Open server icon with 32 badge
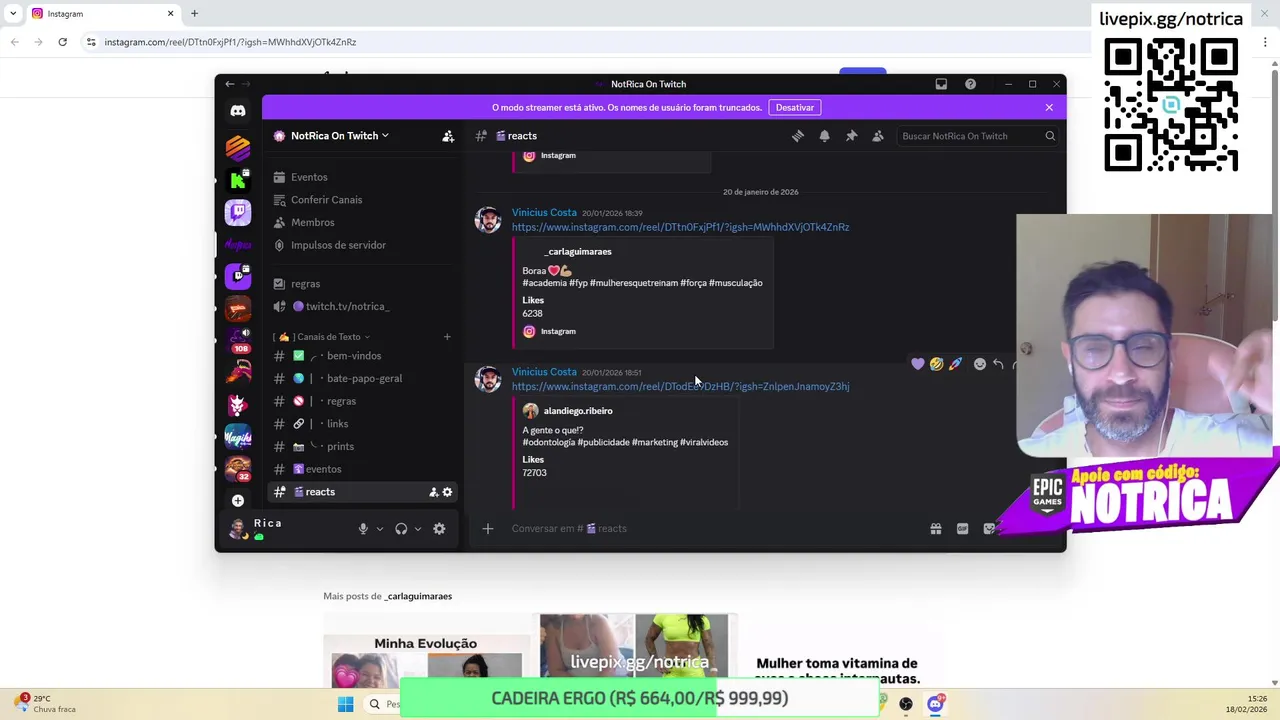This screenshot has height=720, width=1280. [238, 468]
